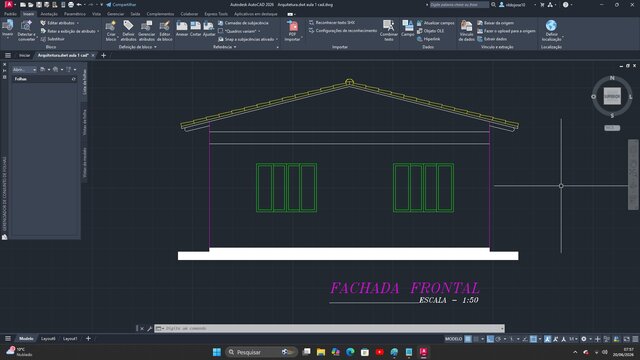Open the Editar atributos dropdown arrow
640x360 pixels.
pos(78,23)
